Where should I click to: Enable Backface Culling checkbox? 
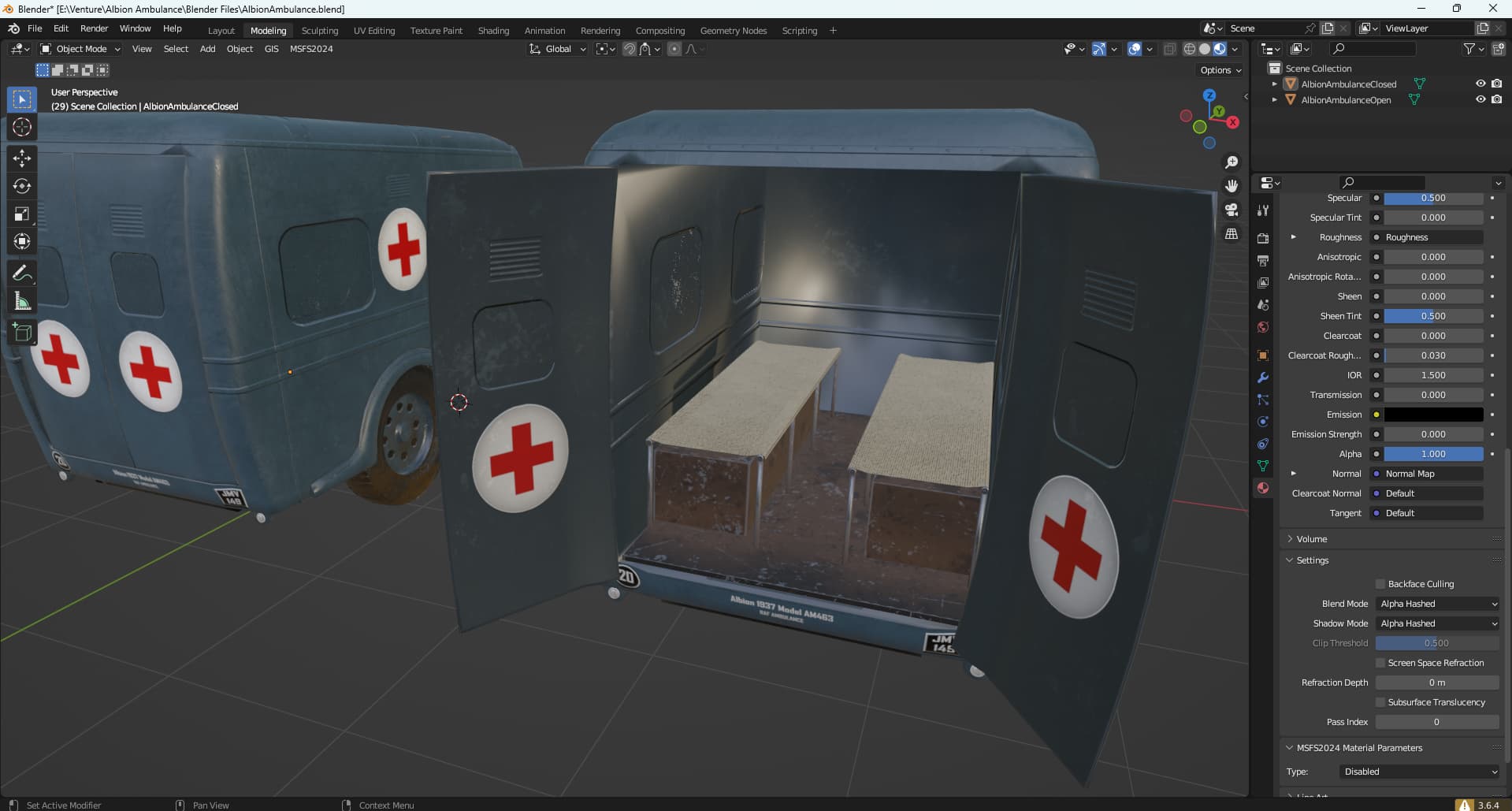1380,584
